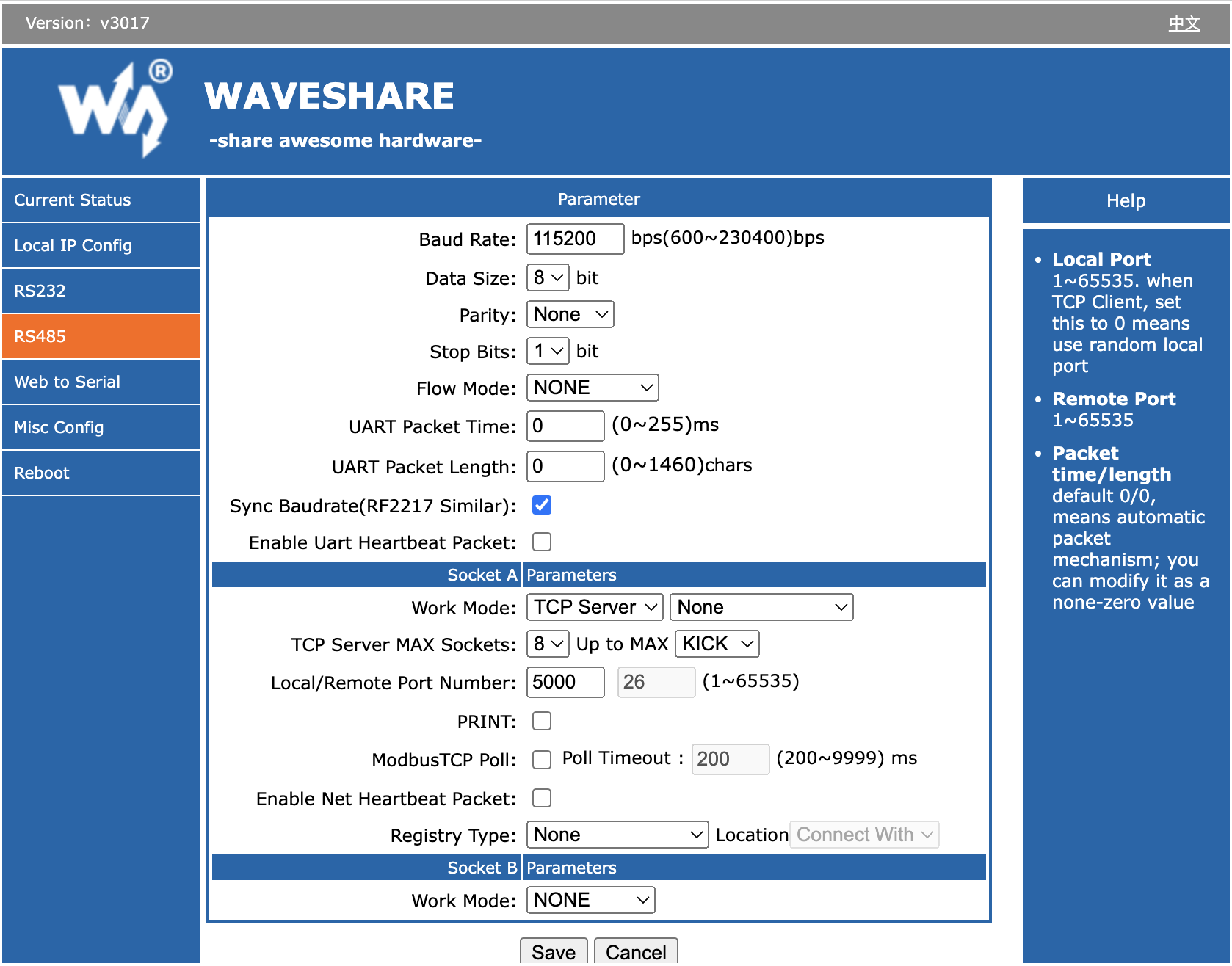Enable Uart Heartbeat Packet checkbox

(x=542, y=542)
